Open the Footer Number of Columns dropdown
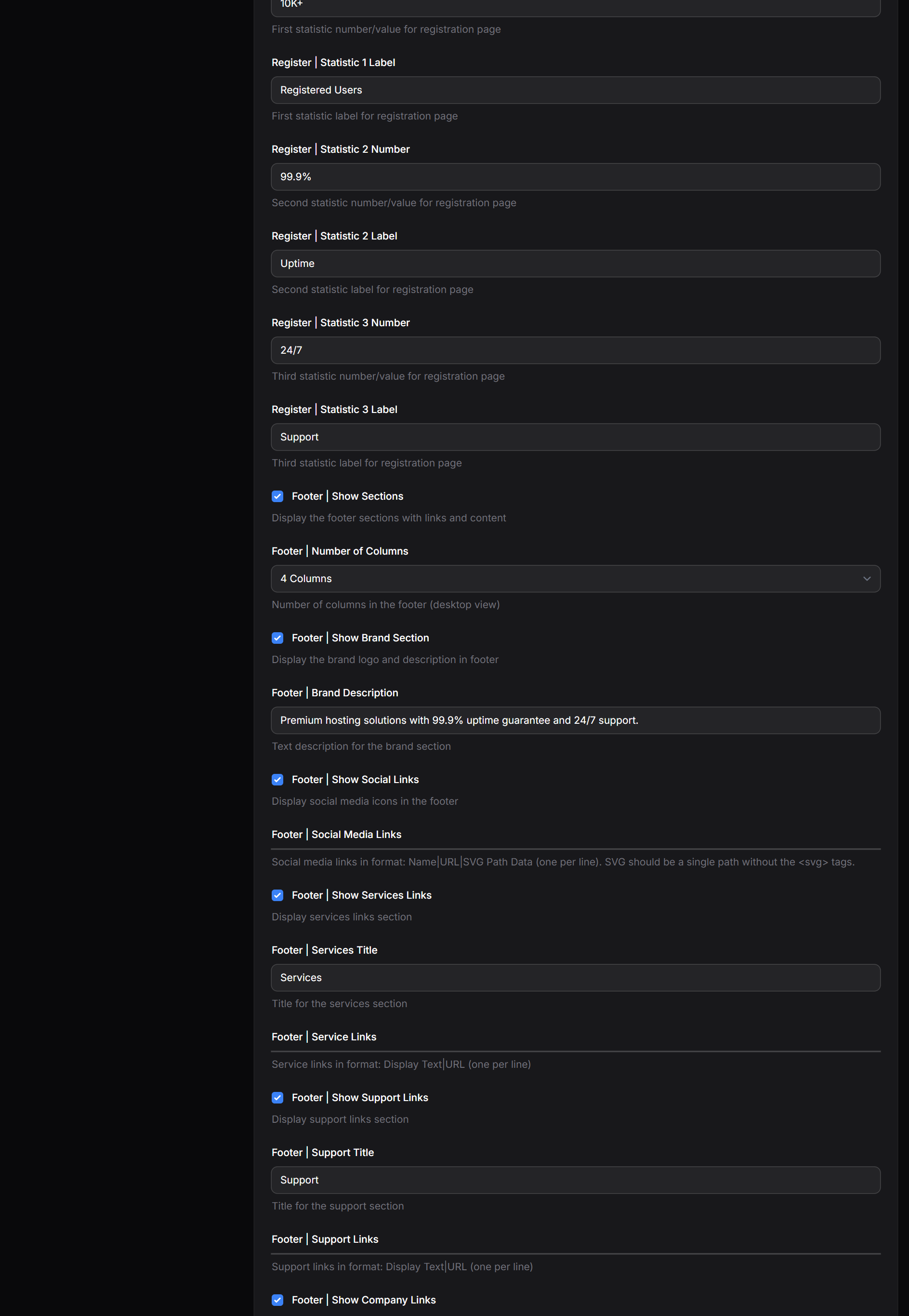Image resolution: width=909 pixels, height=1316 pixels. click(575, 579)
